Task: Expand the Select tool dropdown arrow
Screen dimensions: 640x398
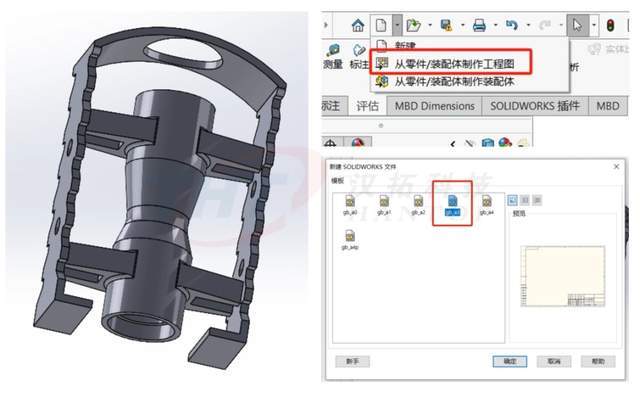Action: (x=594, y=25)
